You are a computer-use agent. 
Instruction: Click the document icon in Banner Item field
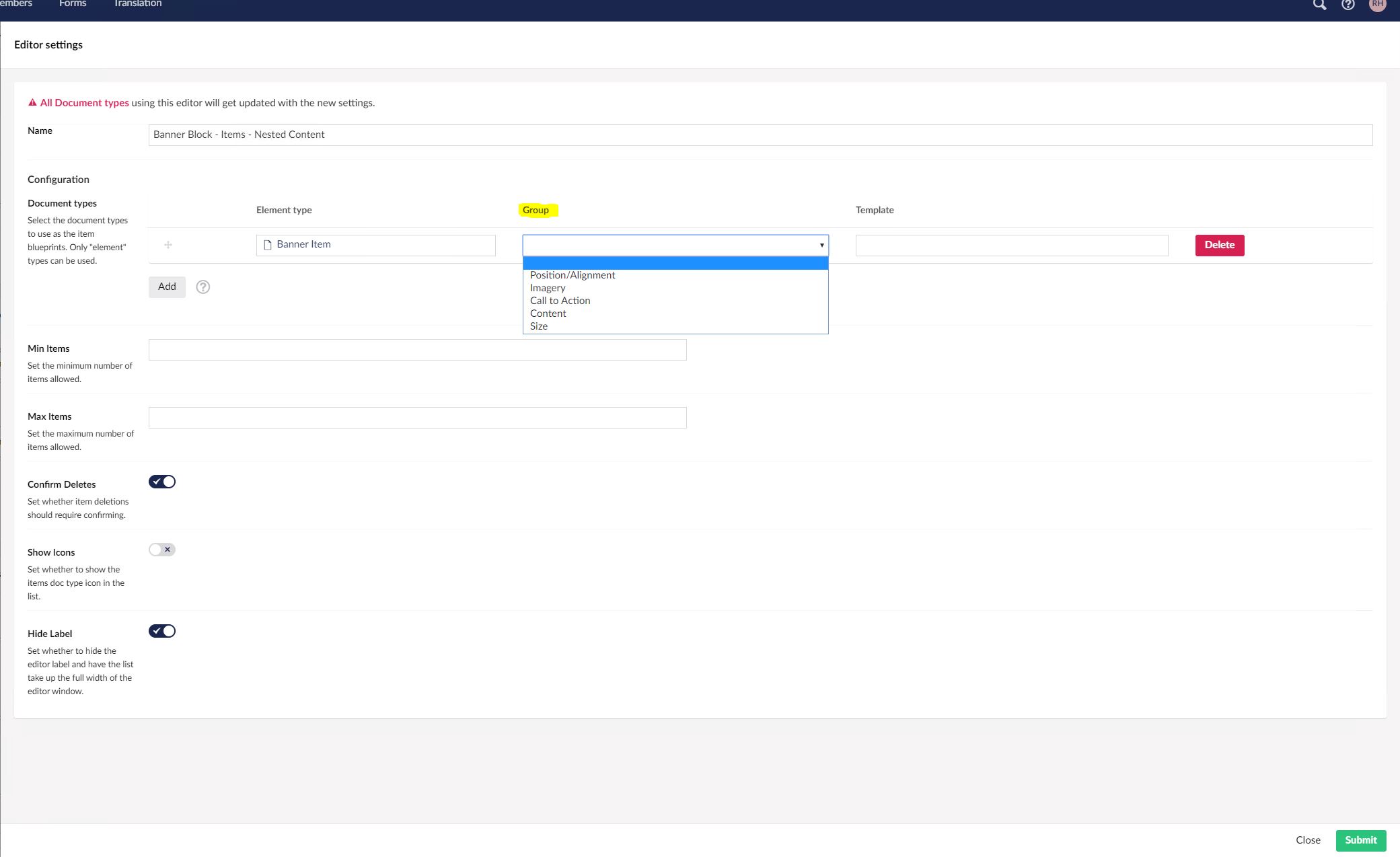click(267, 245)
